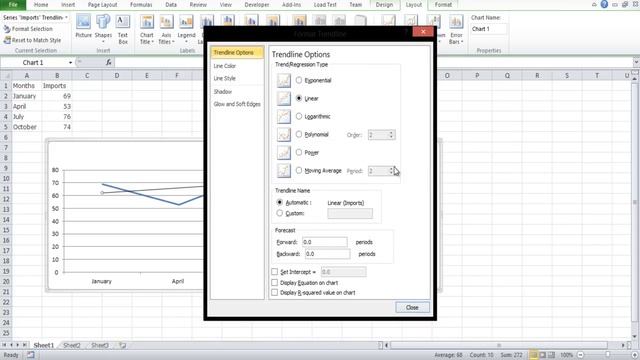The width and height of the screenshot is (640, 360).
Task: Select the Polynomial radio button
Action: tap(299, 134)
